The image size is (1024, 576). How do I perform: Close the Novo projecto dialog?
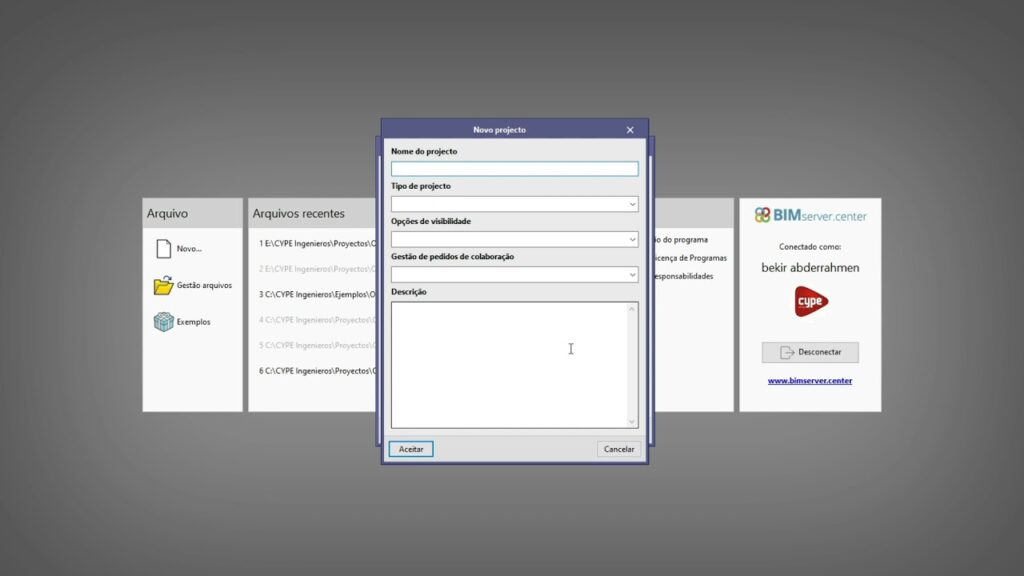point(630,130)
